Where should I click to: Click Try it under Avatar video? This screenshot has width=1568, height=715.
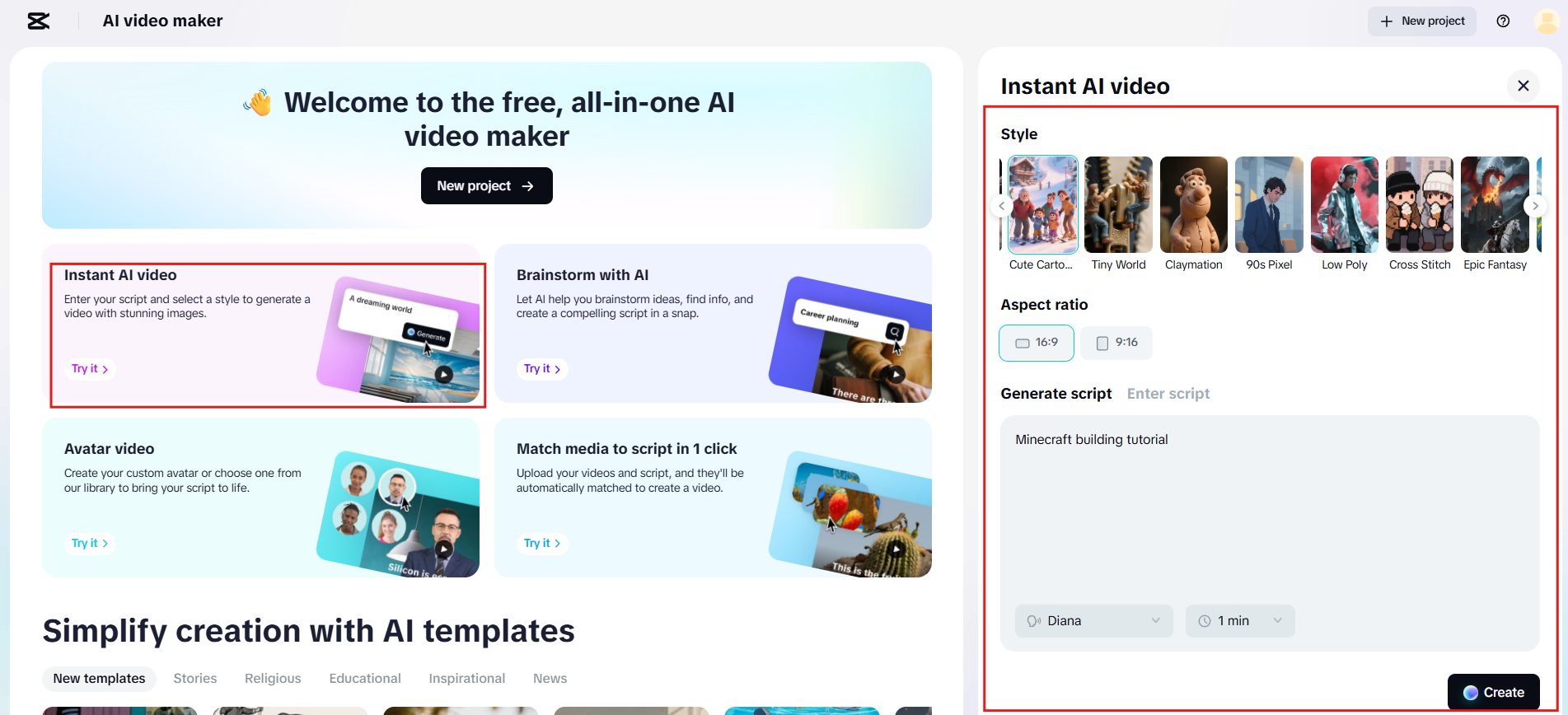pos(90,544)
